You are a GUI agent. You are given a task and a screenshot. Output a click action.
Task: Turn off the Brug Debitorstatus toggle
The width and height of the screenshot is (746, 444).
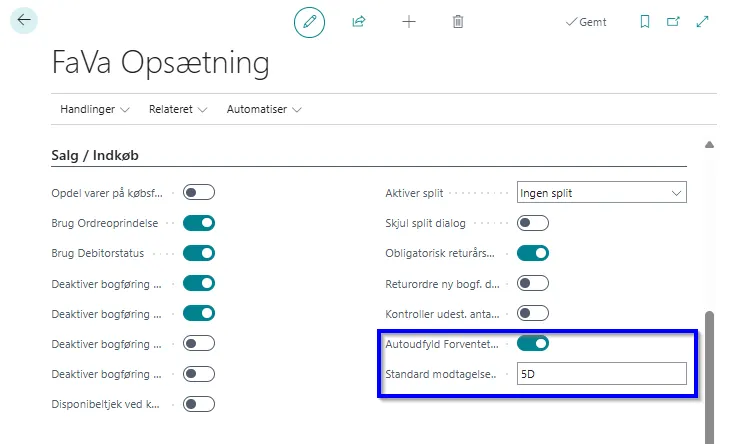(199, 253)
